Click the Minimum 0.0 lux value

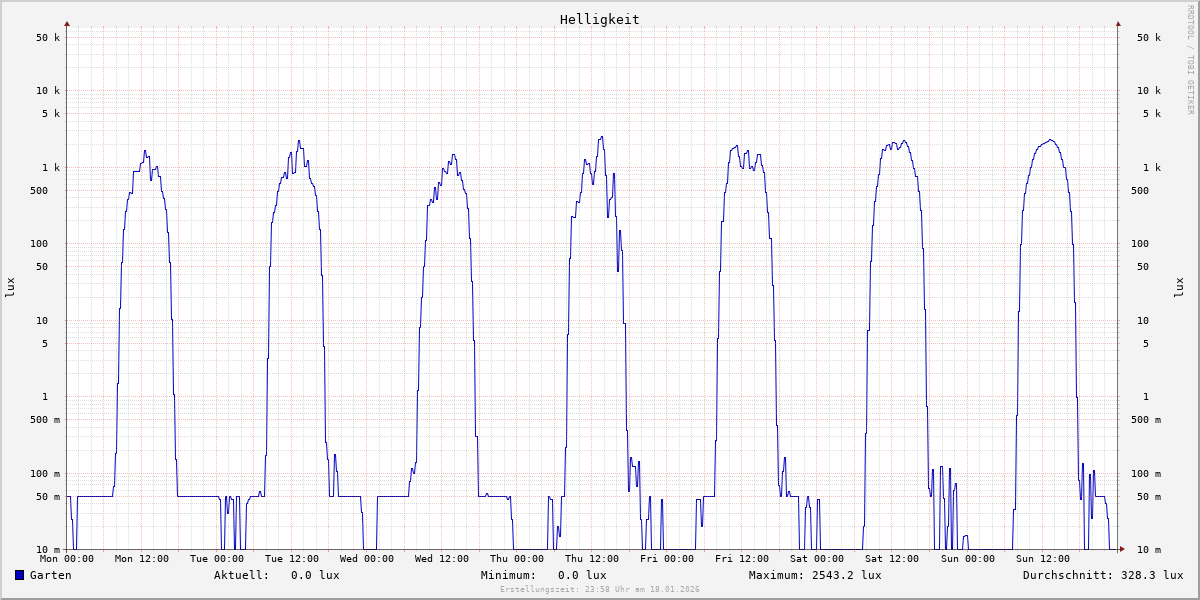tap(582, 575)
